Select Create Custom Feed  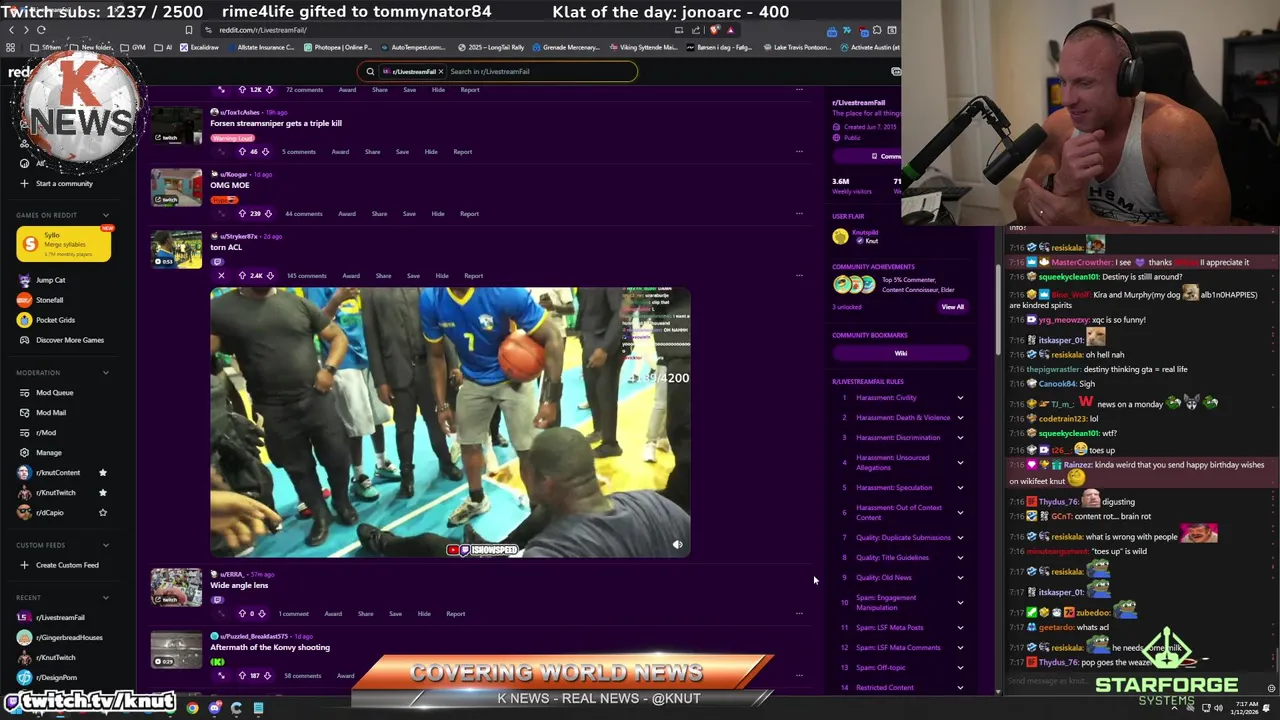(x=58, y=565)
